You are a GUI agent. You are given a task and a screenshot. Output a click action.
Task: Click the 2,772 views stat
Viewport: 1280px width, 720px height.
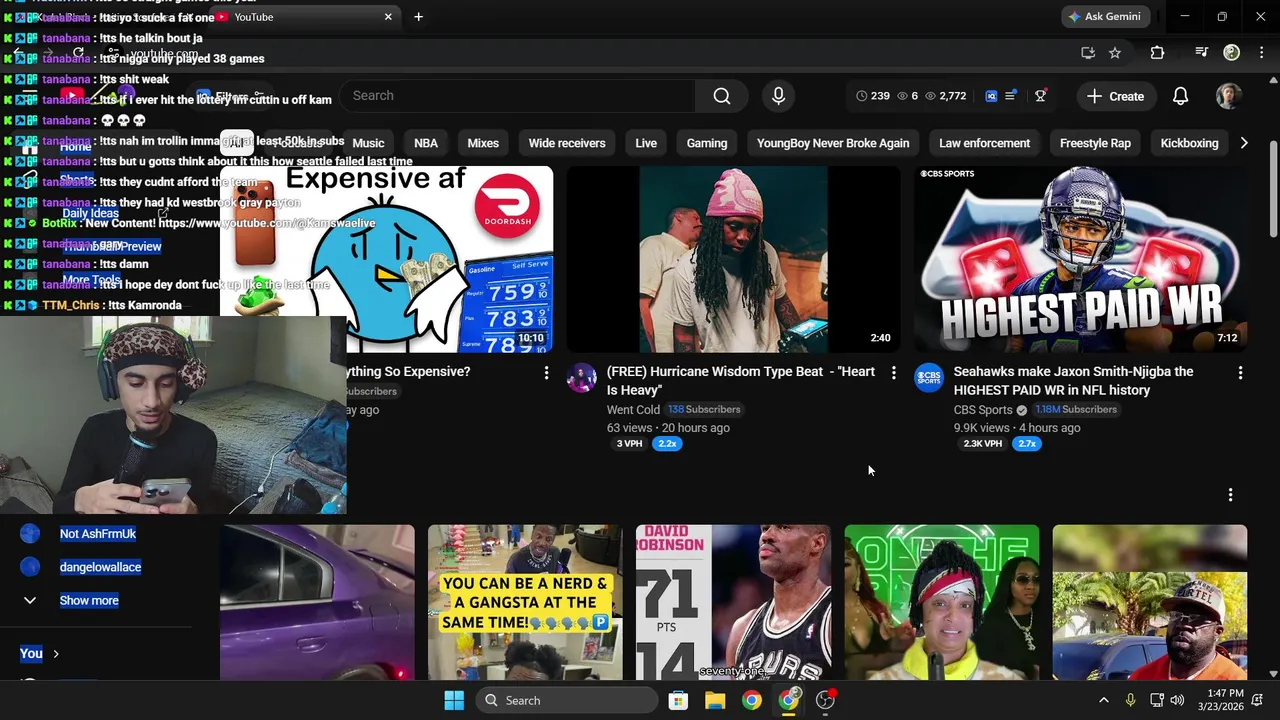click(946, 96)
